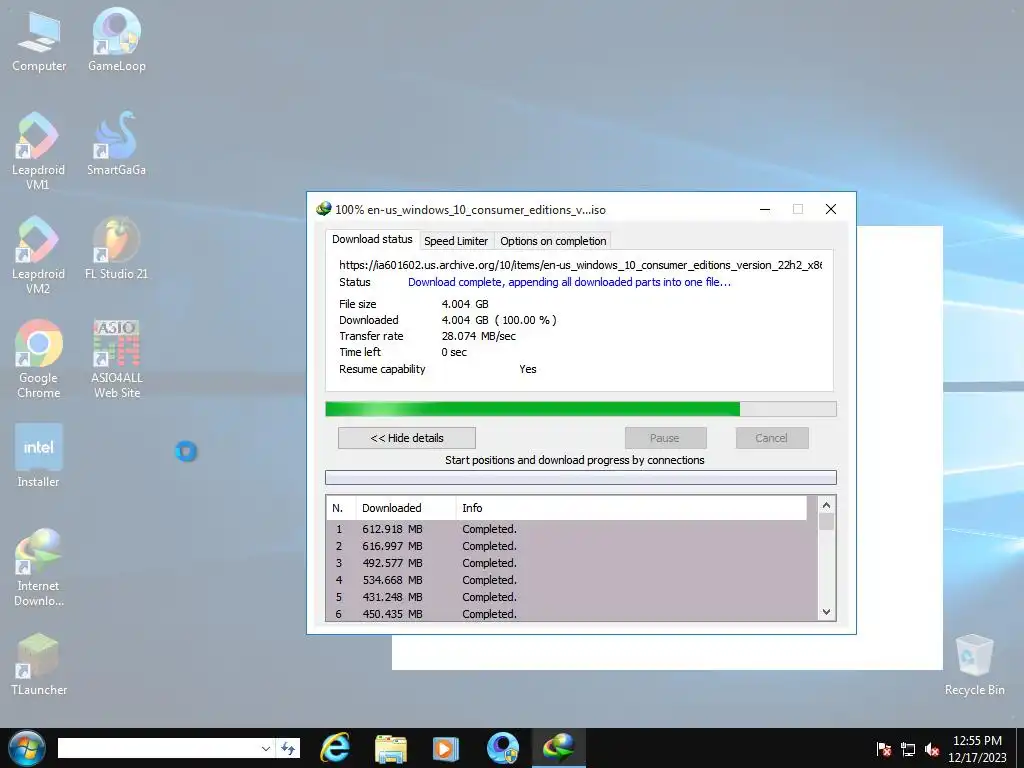Screen dimensions: 1024x768
Task: Select the Intel Installer desktop icon
Action: tap(39, 456)
